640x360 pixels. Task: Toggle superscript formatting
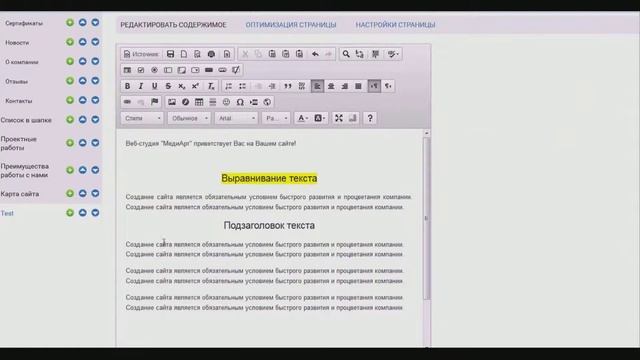click(x=195, y=86)
